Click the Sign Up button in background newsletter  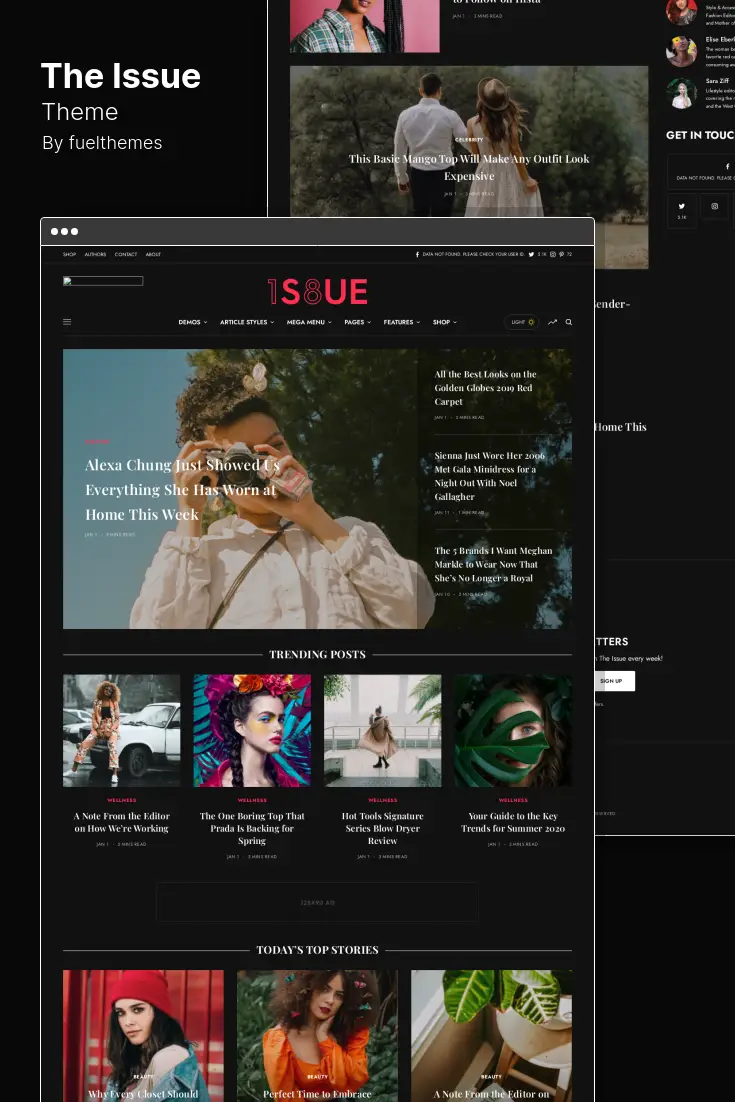(x=614, y=680)
